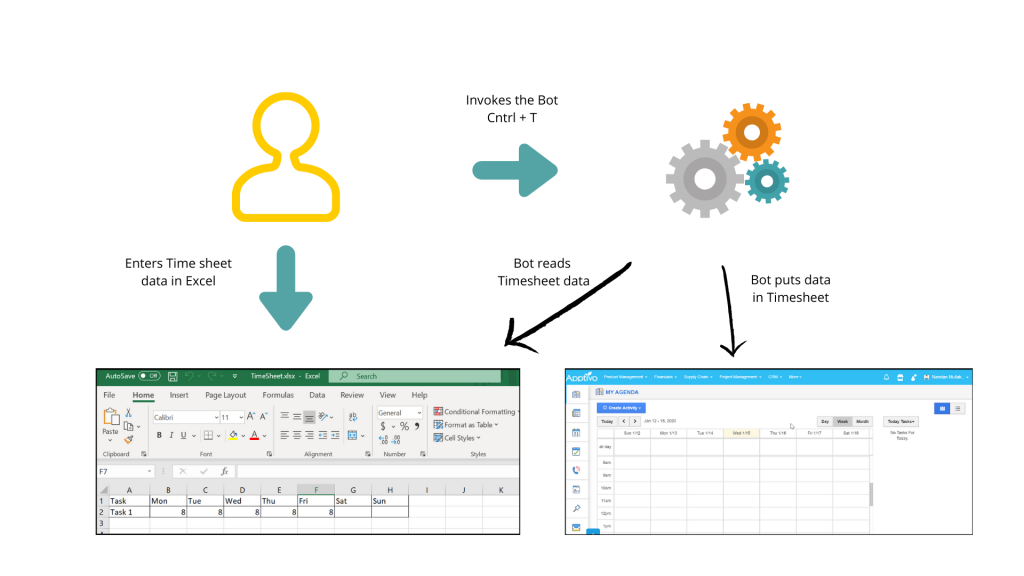Screen dimensions: 1024x576
Task: Click the Today button in Apptivo calendar
Action: coord(607,422)
